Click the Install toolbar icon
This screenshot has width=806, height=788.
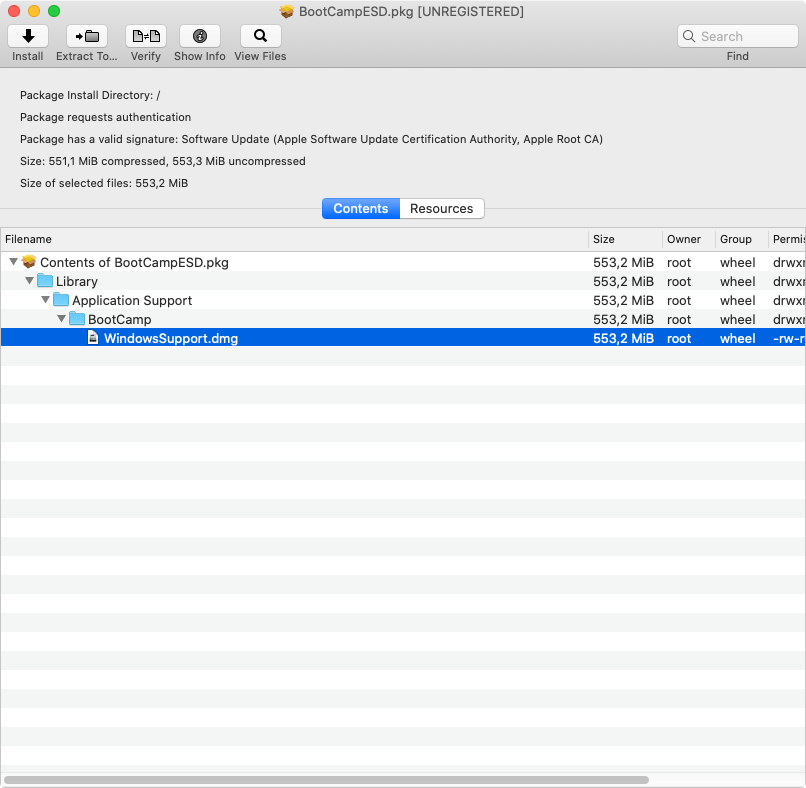(x=28, y=36)
